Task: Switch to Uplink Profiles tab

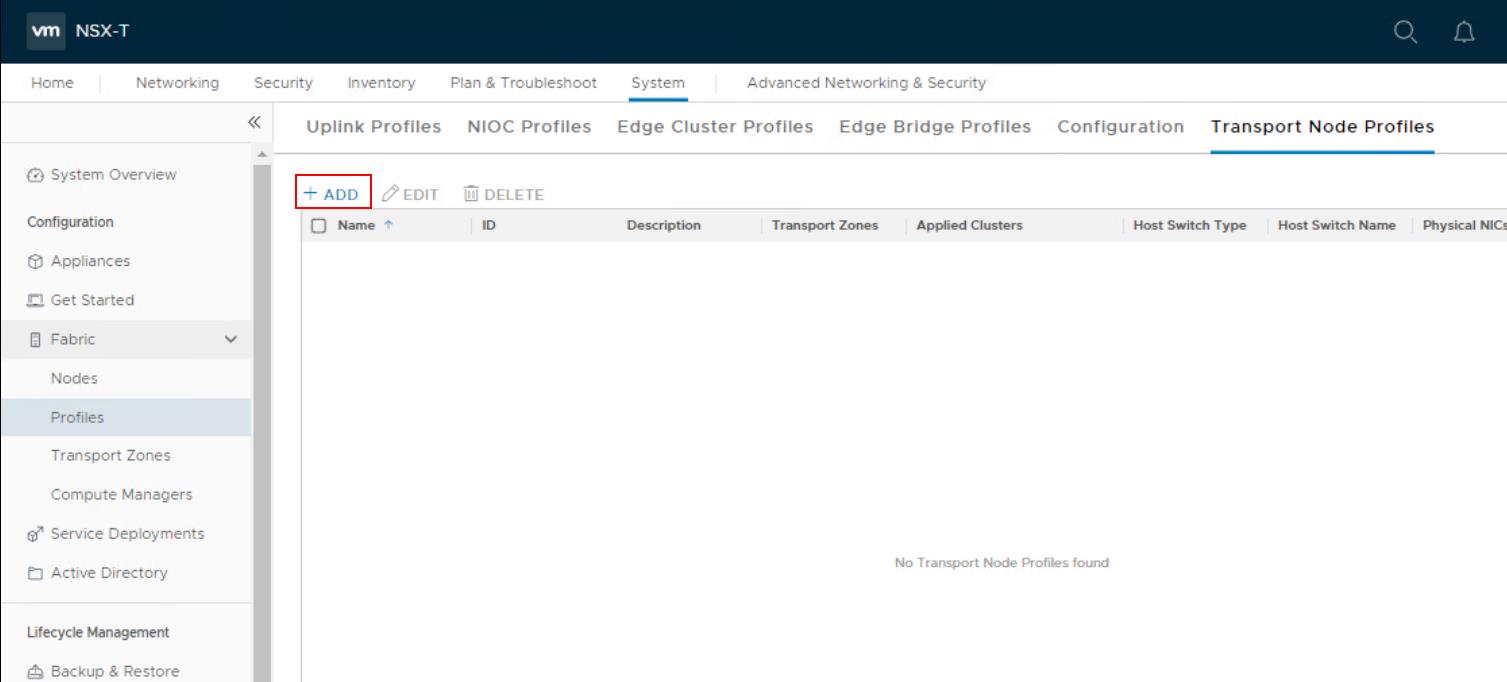Action: (373, 127)
